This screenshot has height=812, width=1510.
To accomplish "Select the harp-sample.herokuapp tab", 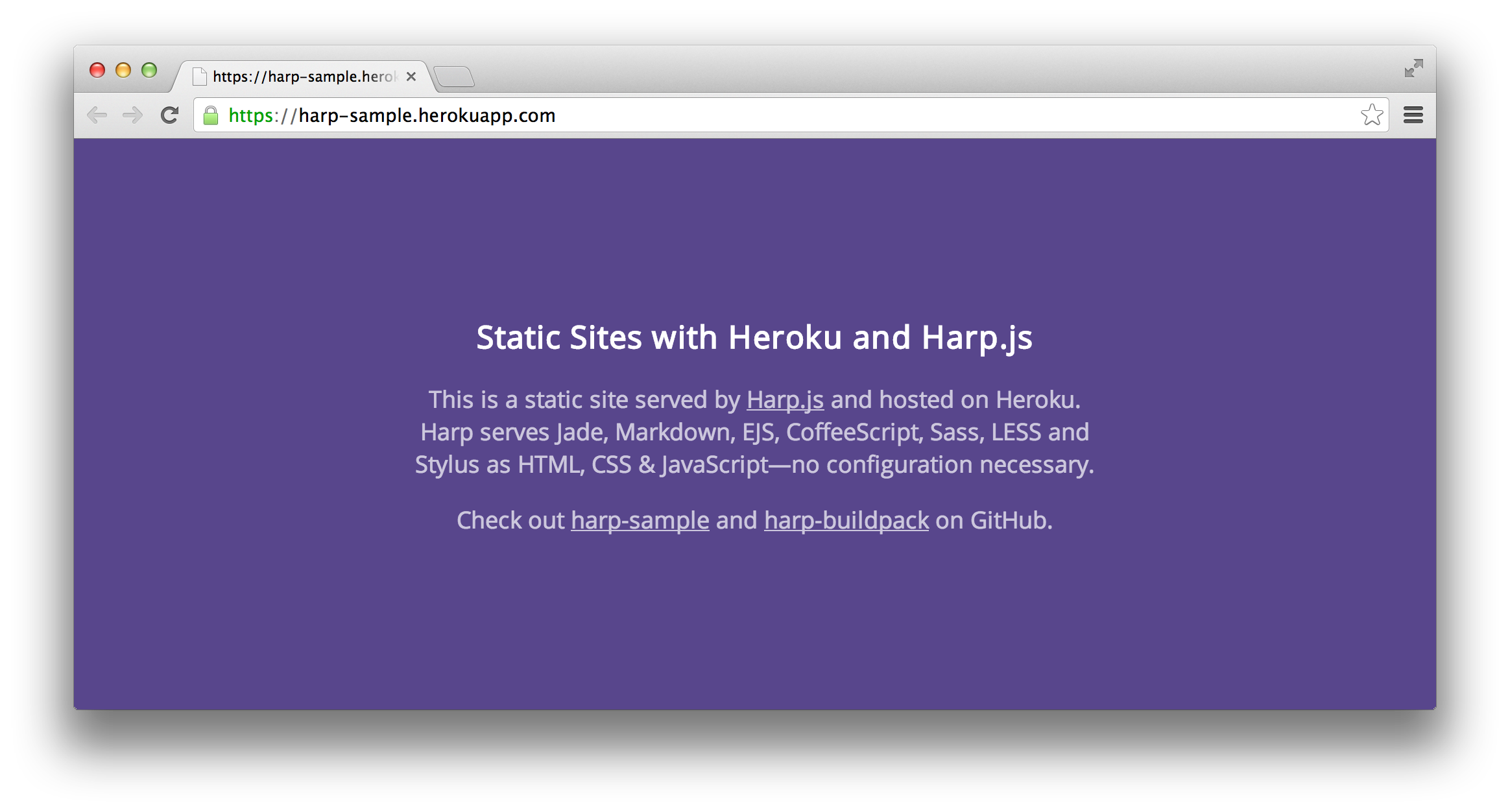I will (304, 77).
